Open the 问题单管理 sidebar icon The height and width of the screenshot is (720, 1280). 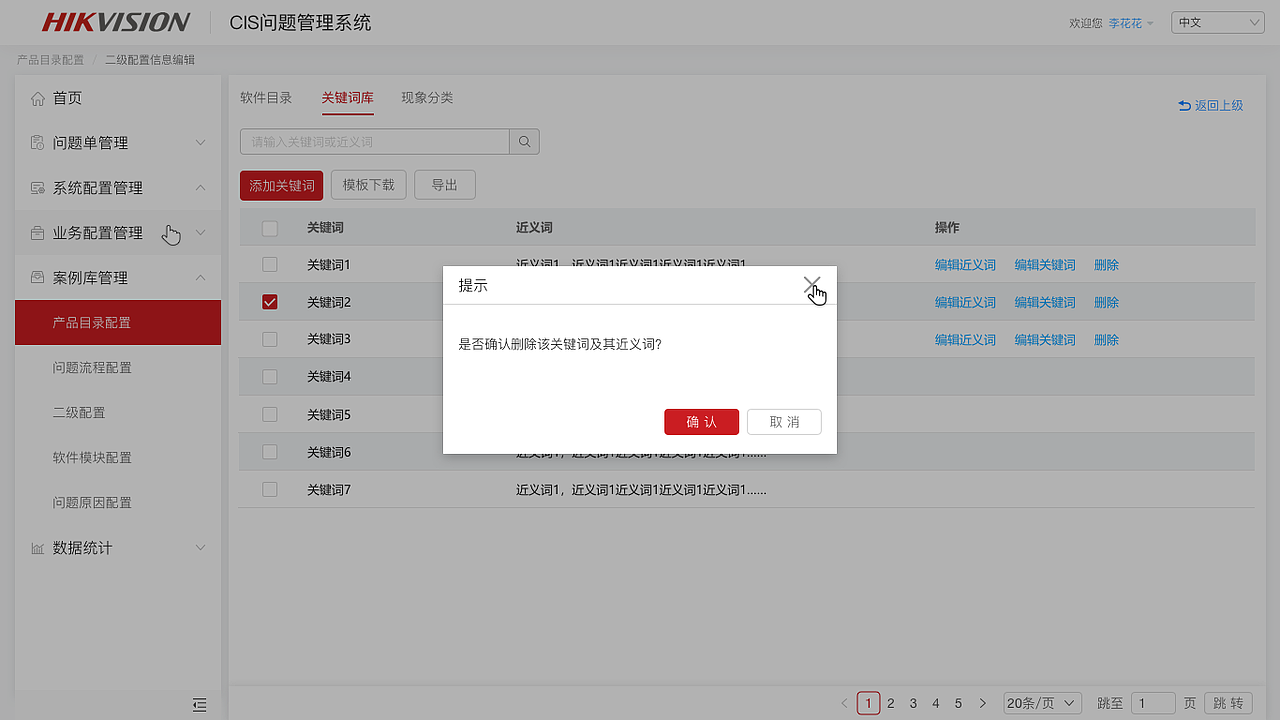tap(37, 143)
